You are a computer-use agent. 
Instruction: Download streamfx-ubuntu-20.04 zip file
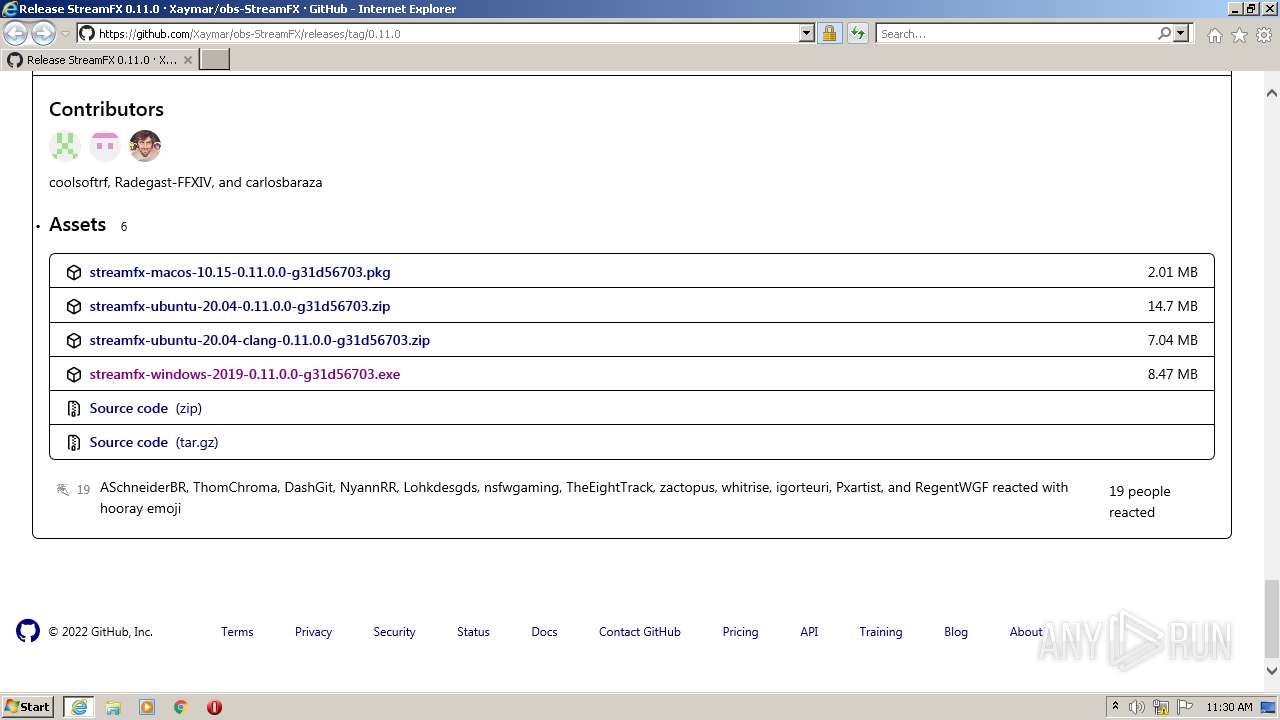240,306
